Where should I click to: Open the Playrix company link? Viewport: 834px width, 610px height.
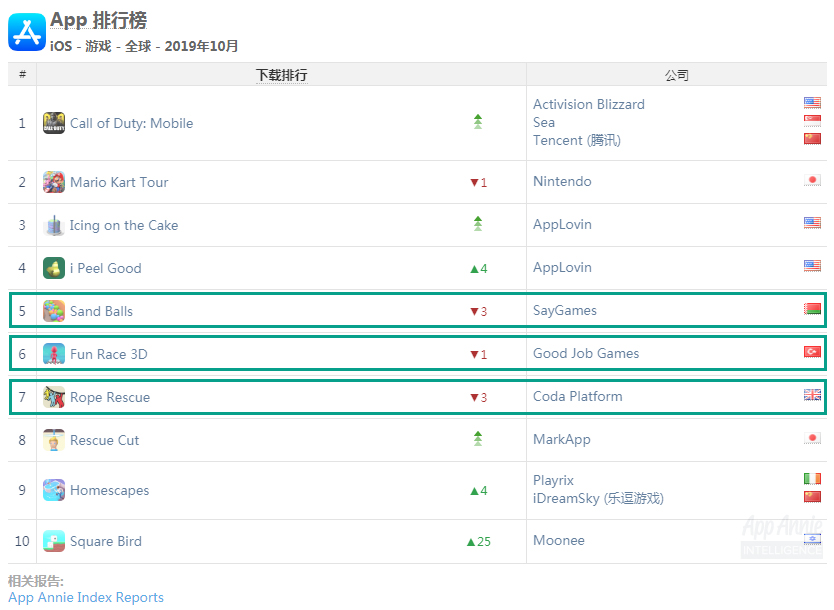553,480
